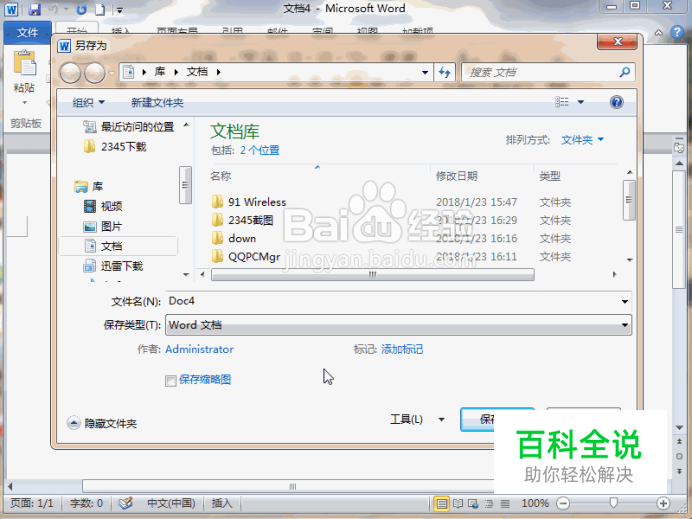Open the File tab in Word
This screenshot has width=692, height=519.
[27, 33]
